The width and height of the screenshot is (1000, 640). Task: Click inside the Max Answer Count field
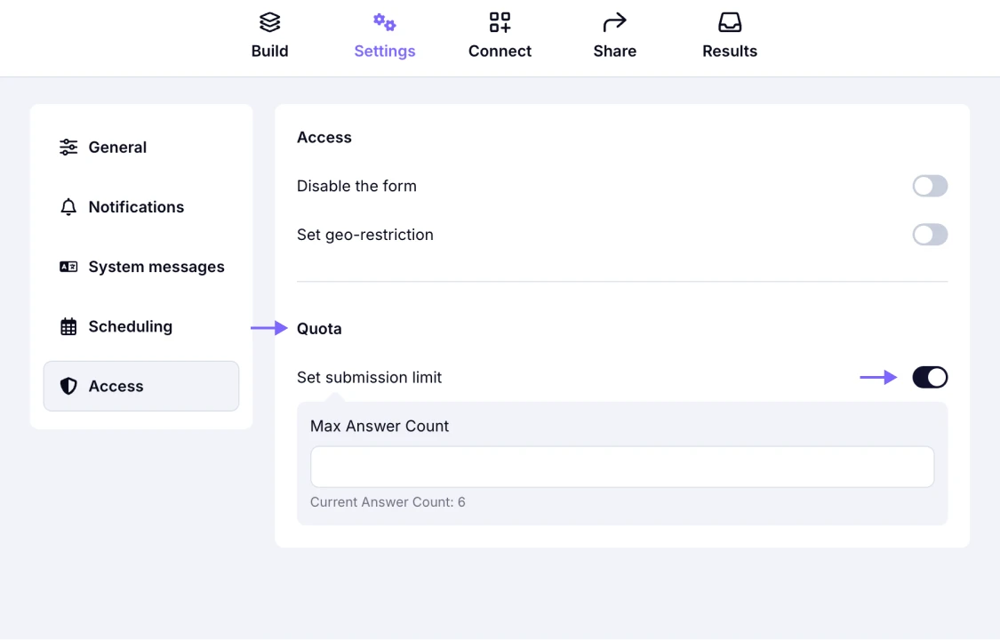click(622, 466)
